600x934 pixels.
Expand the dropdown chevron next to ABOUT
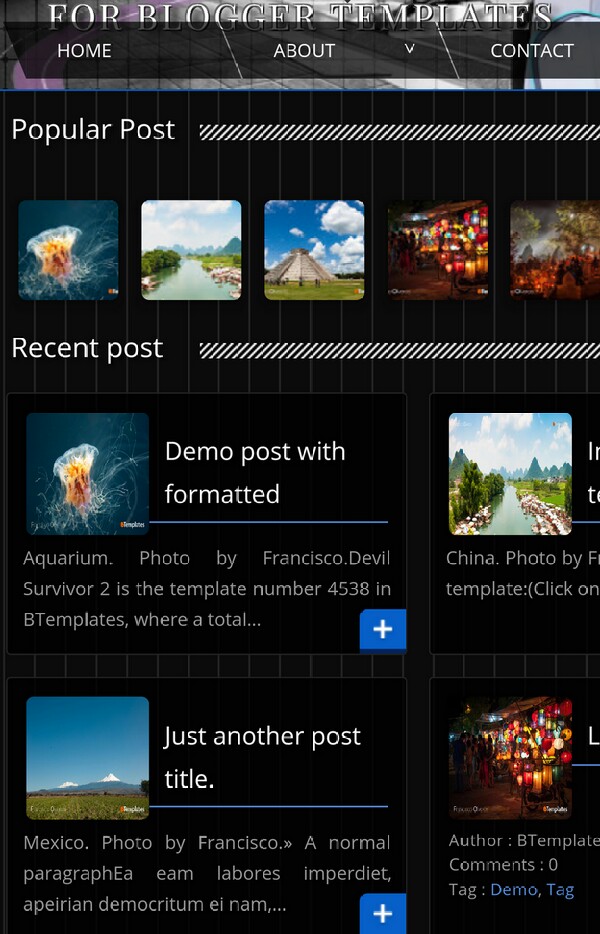pos(409,48)
